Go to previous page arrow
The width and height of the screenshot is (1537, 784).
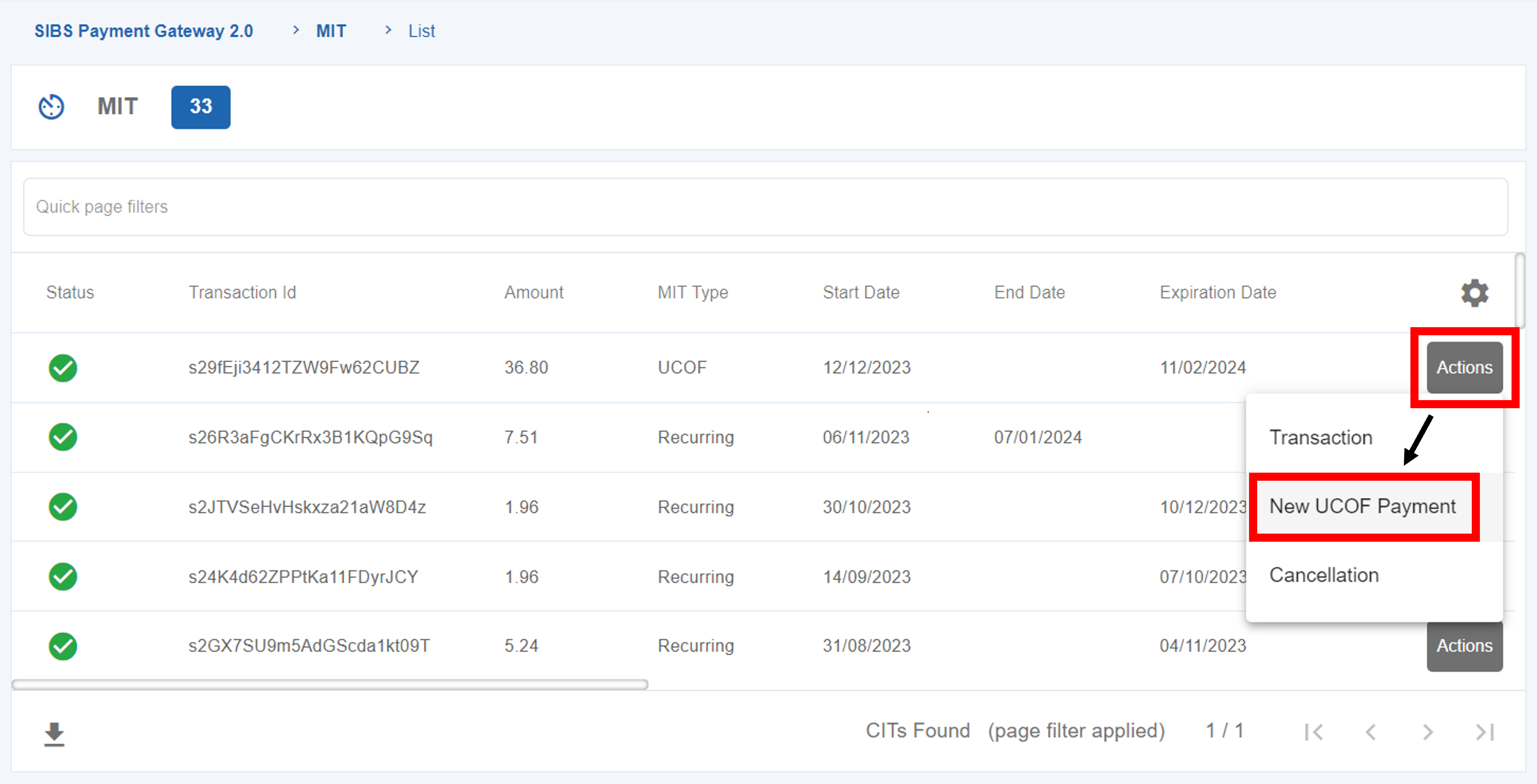(1371, 732)
